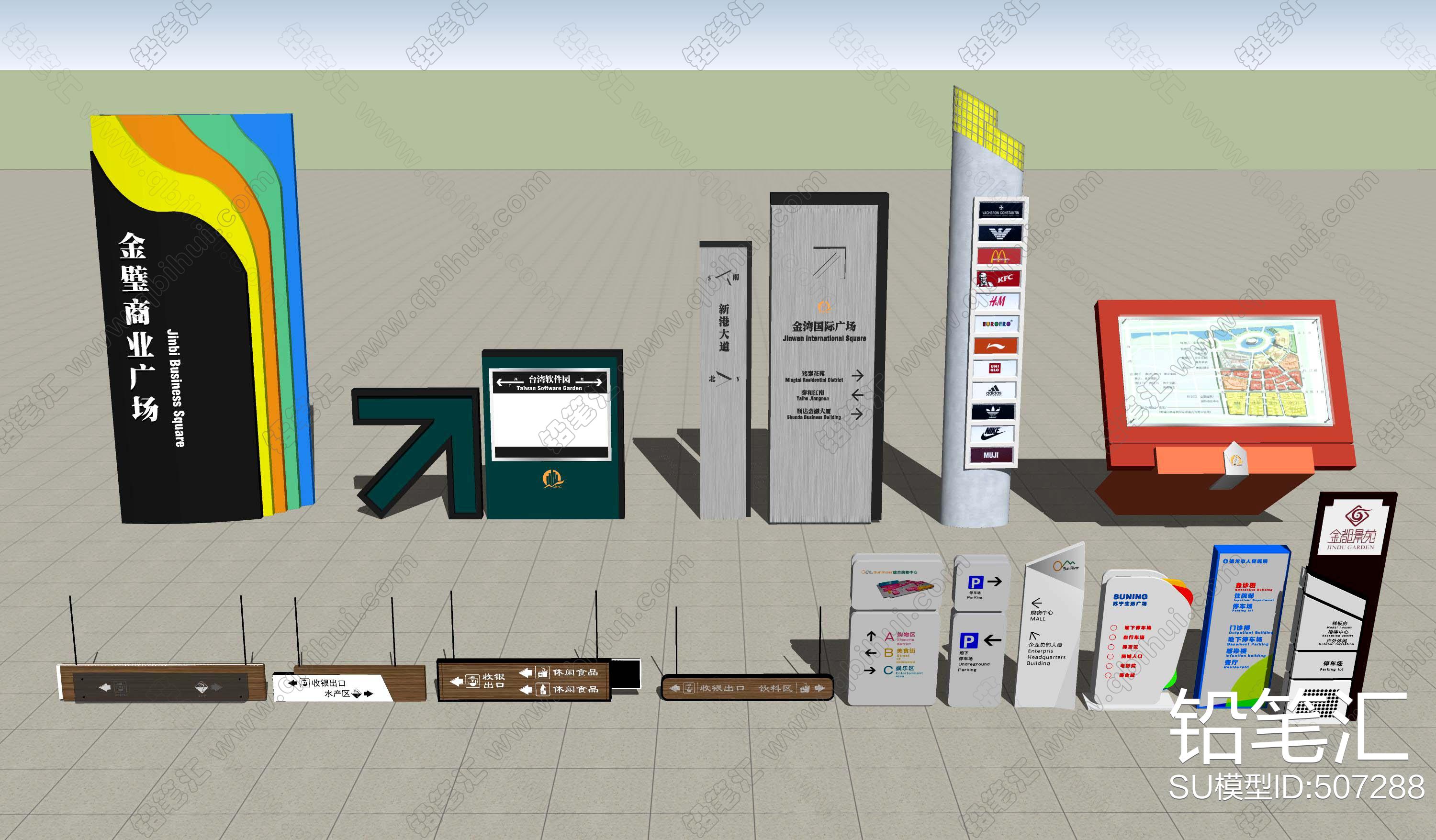Click the adidas three-stripe logo panel
Screen dimensions: 1436x840
click(x=994, y=391)
